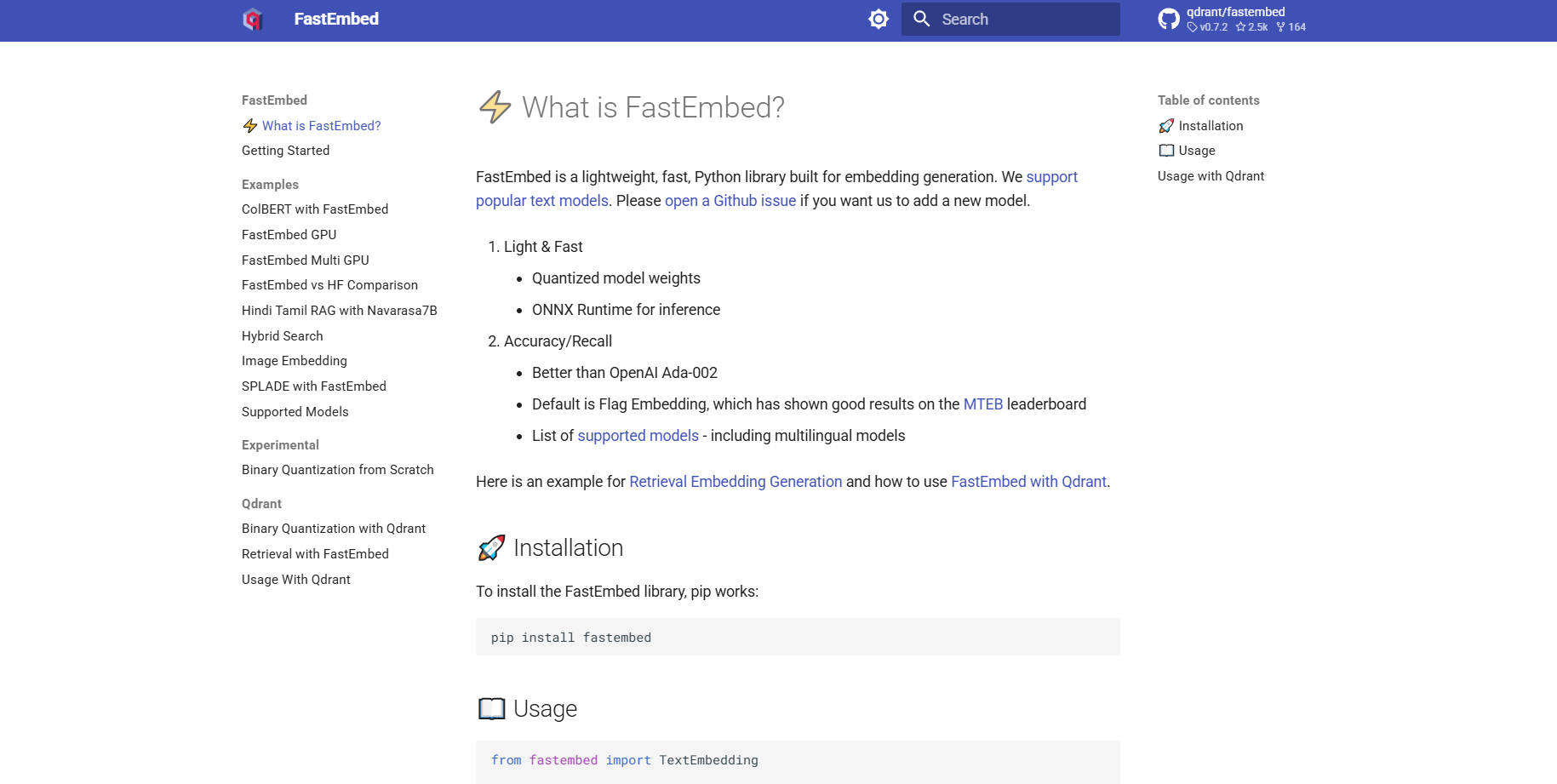Viewport: 1557px width, 784px height.
Task: Click the FastEmbed title in header
Action: click(336, 19)
